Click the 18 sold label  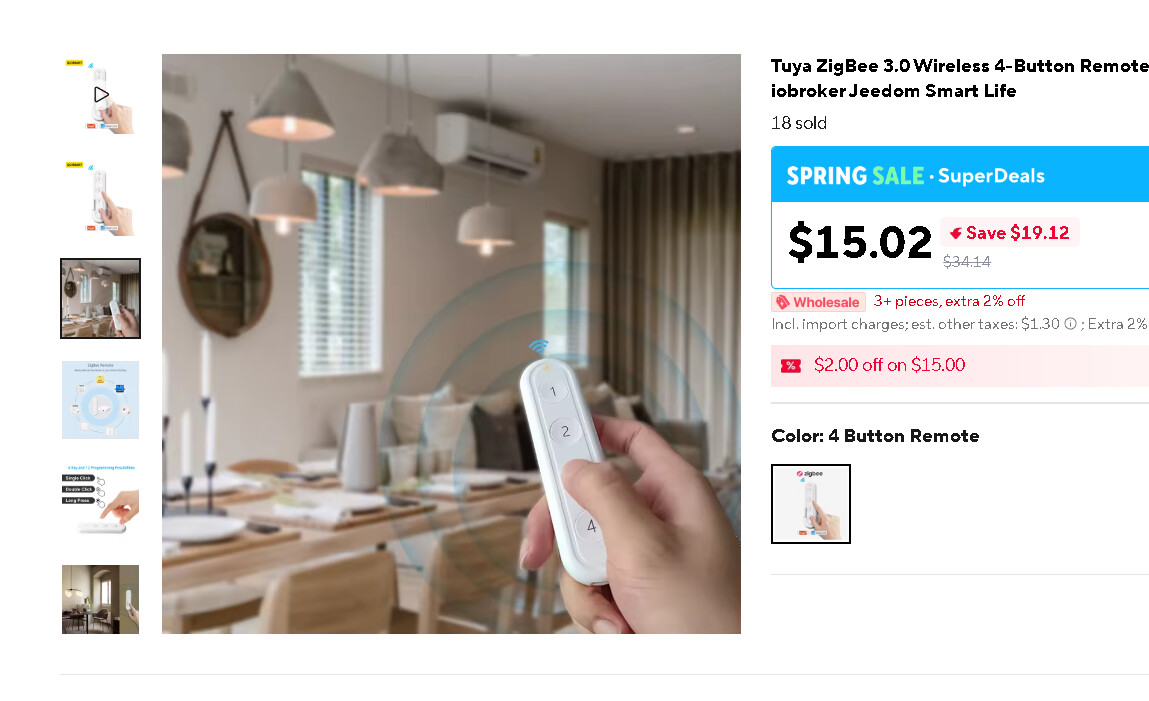pos(799,123)
